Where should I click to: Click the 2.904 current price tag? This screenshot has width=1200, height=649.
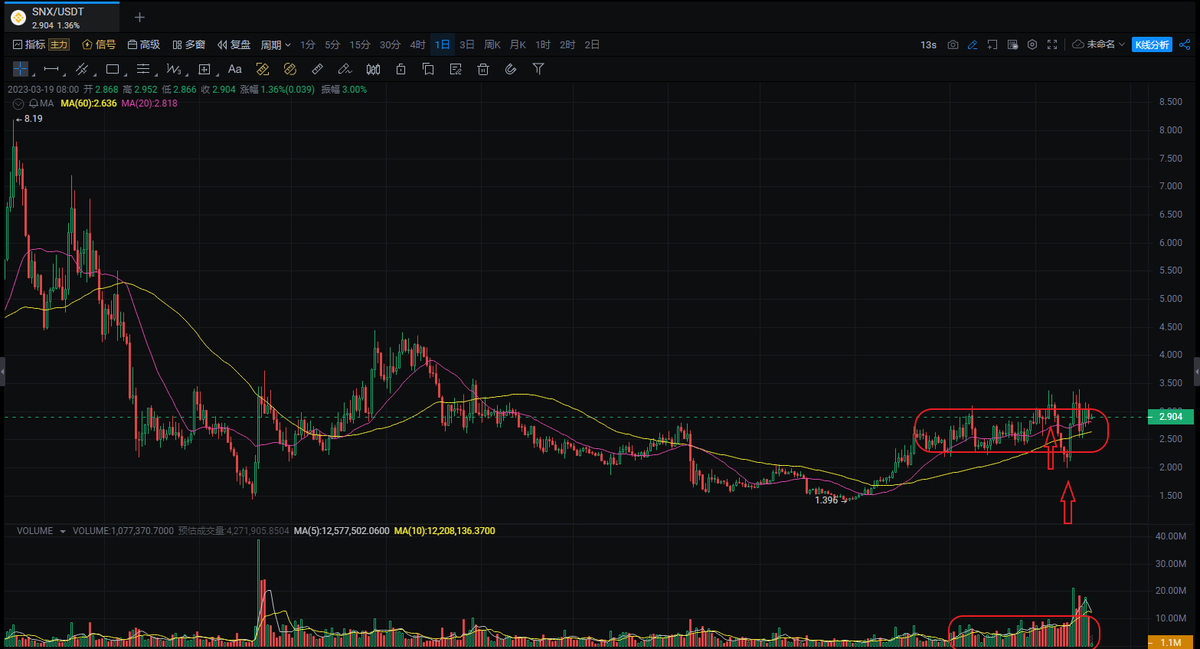(1172, 416)
